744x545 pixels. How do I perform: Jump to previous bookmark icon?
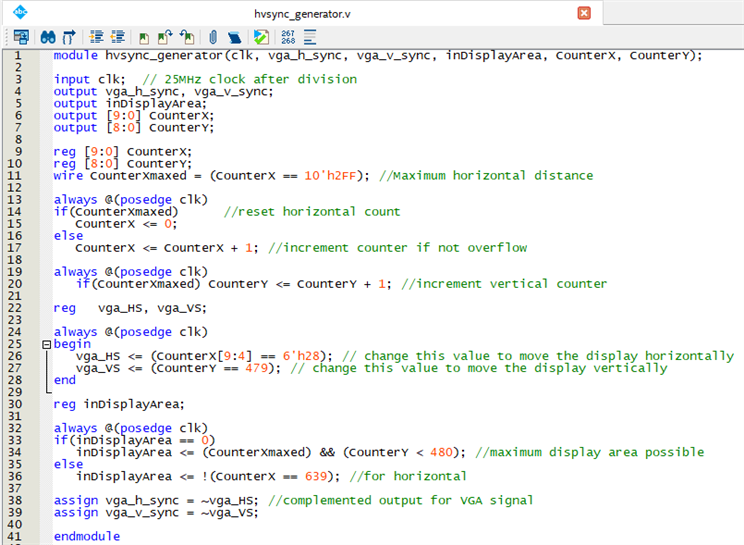186,37
